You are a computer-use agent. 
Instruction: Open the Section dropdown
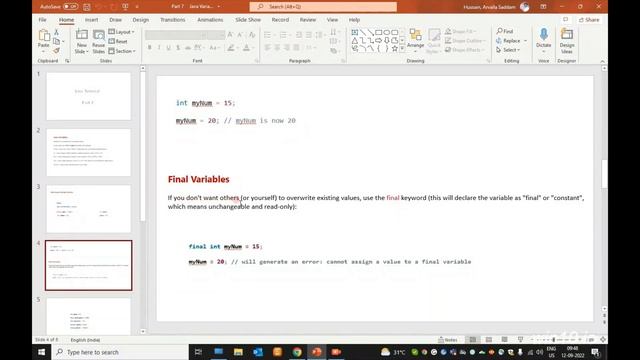[122, 51]
